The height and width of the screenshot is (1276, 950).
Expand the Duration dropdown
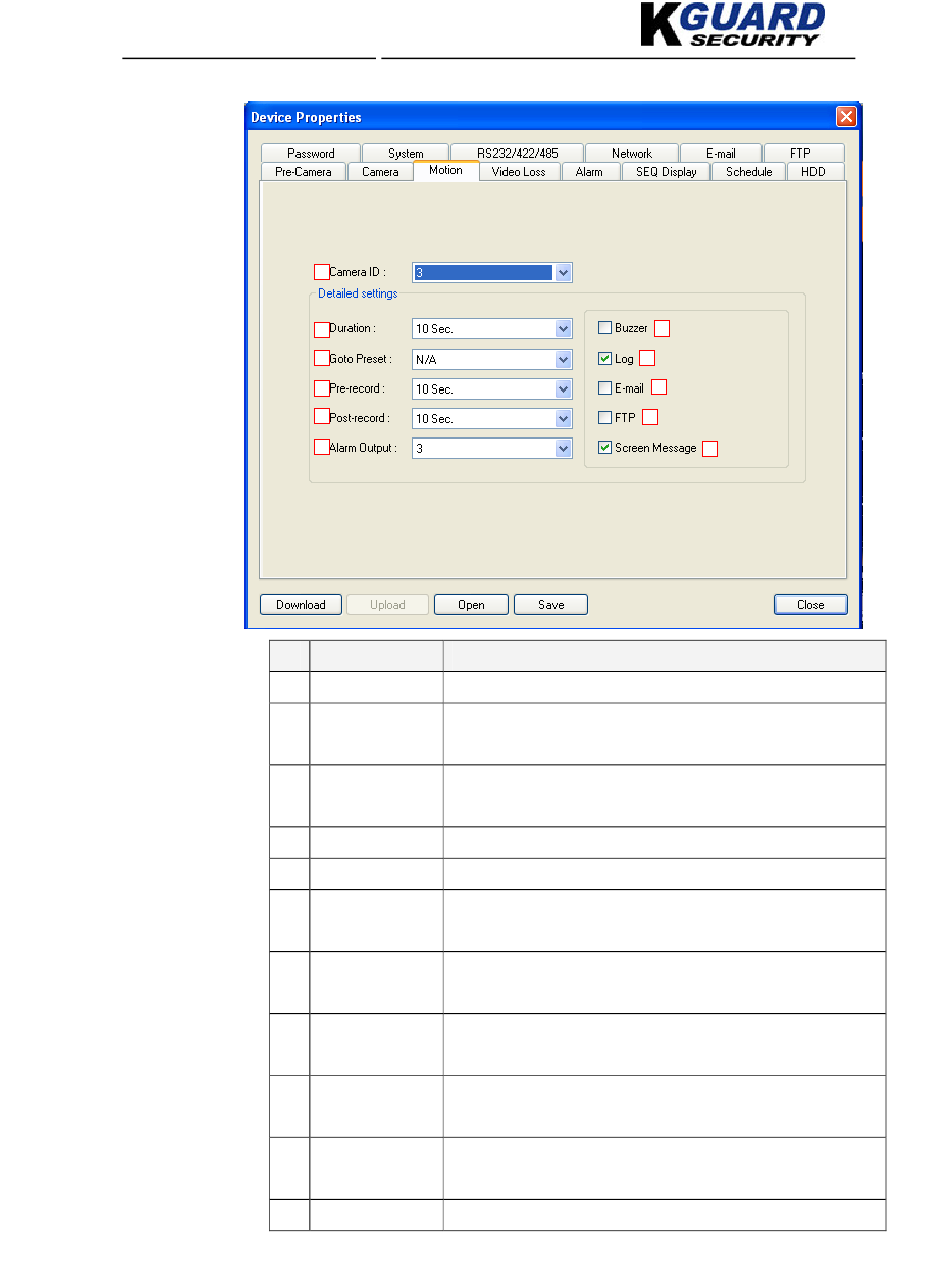click(x=564, y=328)
